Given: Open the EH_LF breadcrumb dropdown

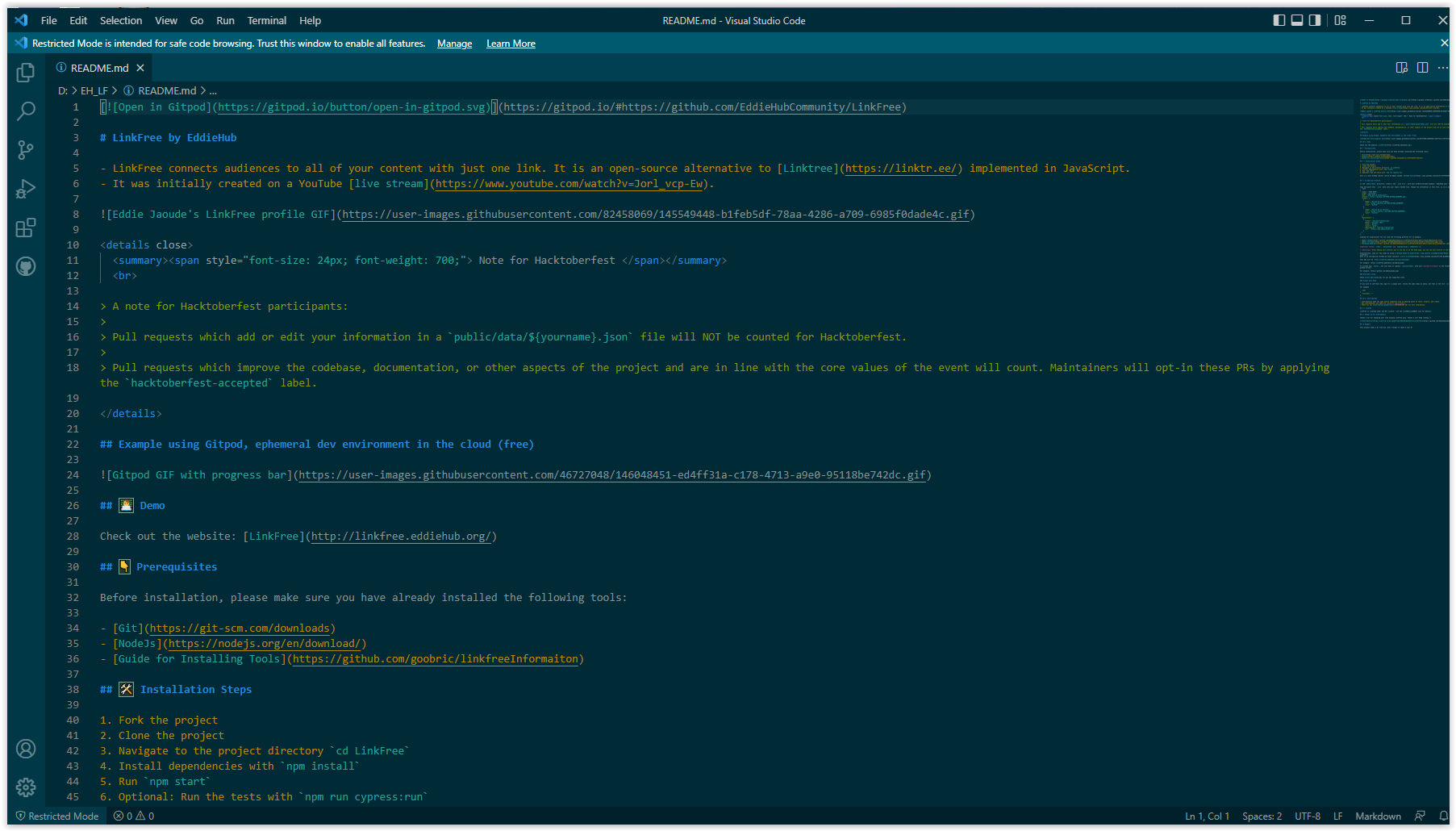Looking at the screenshot, I should [x=94, y=90].
